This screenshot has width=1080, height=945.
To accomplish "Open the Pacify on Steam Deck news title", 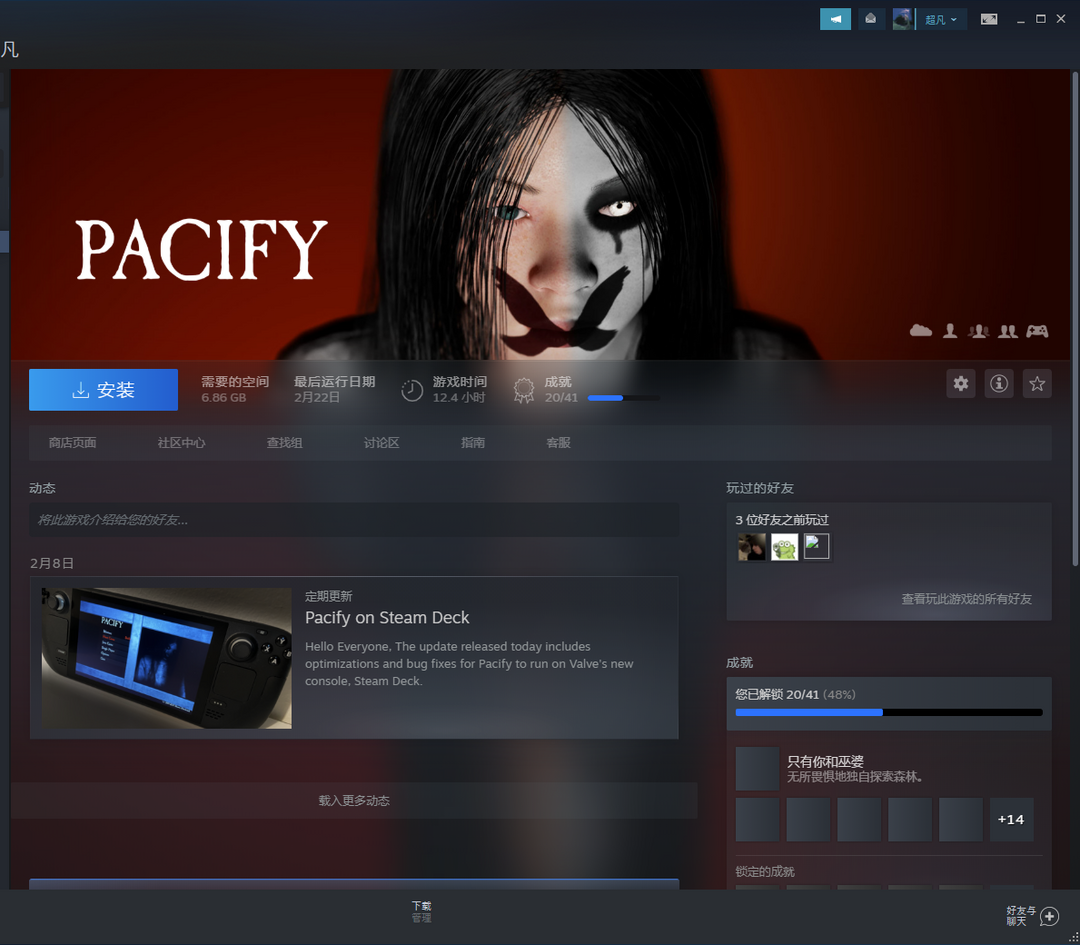I will click(387, 618).
